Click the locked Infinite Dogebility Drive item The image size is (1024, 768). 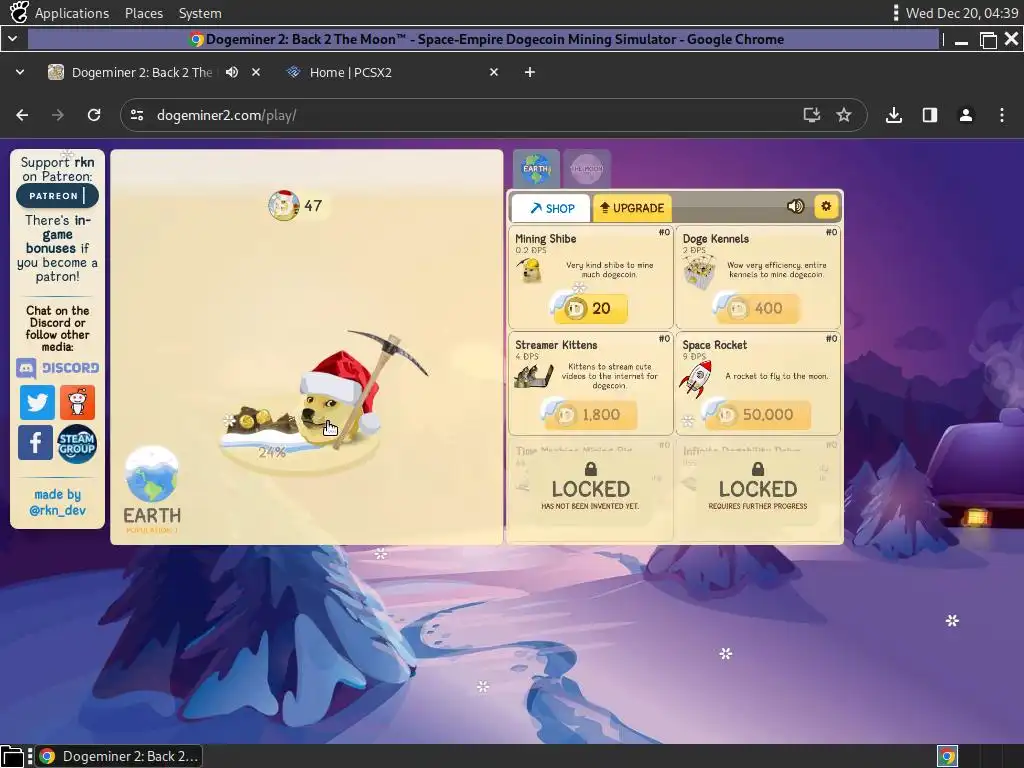tap(758, 488)
